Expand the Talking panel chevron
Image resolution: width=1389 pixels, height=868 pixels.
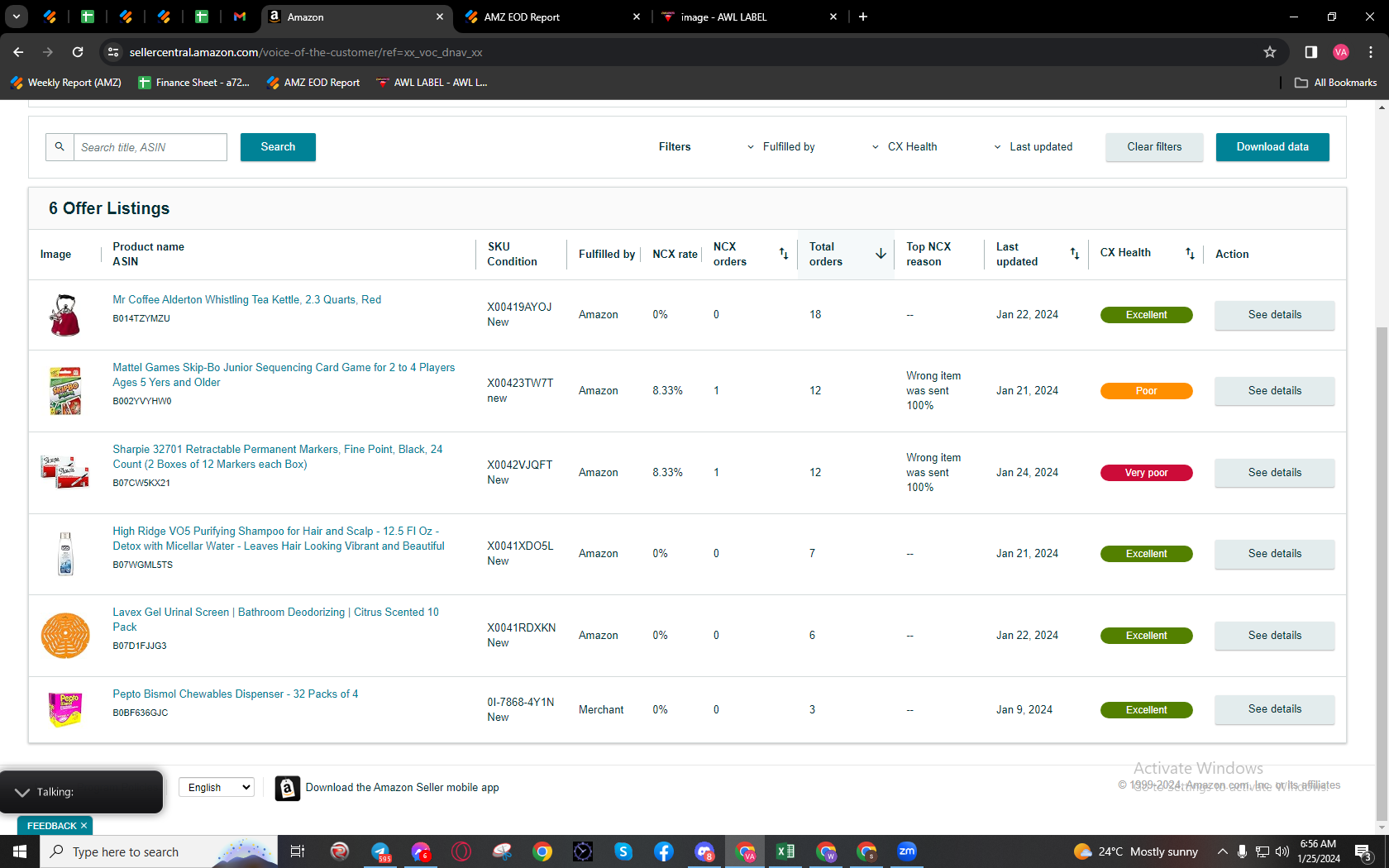pyautogui.click(x=22, y=792)
